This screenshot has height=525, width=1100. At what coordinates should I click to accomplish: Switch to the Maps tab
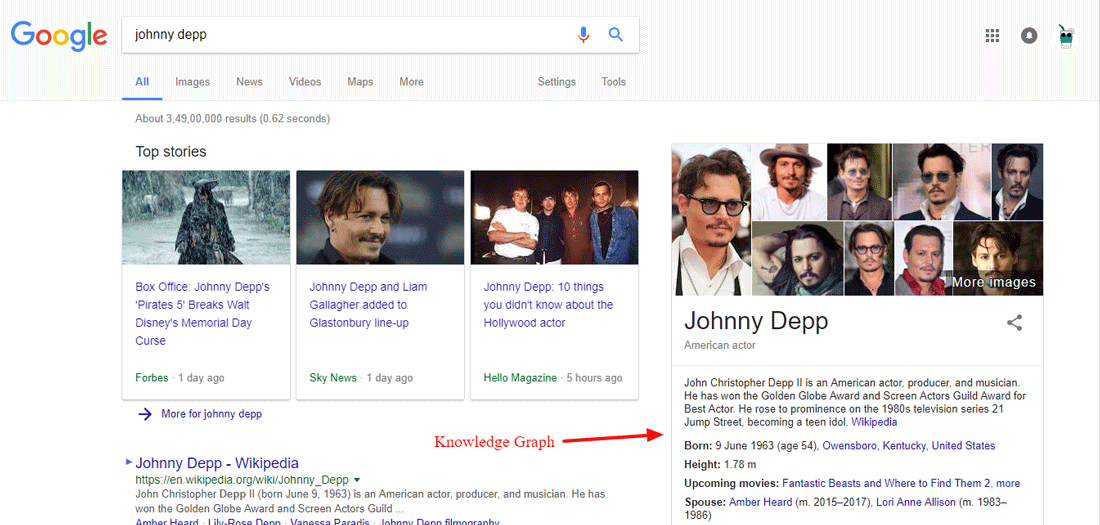[x=360, y=82]
